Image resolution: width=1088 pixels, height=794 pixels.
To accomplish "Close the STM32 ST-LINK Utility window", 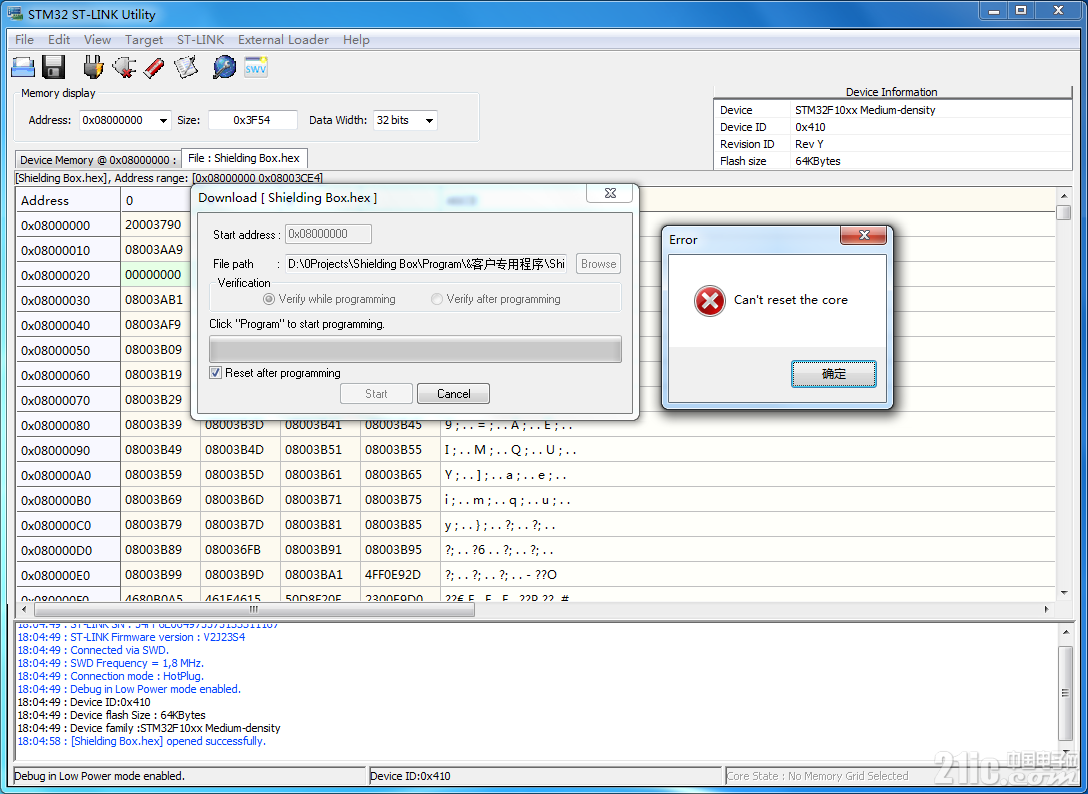I will click(x=1058, y=11).
